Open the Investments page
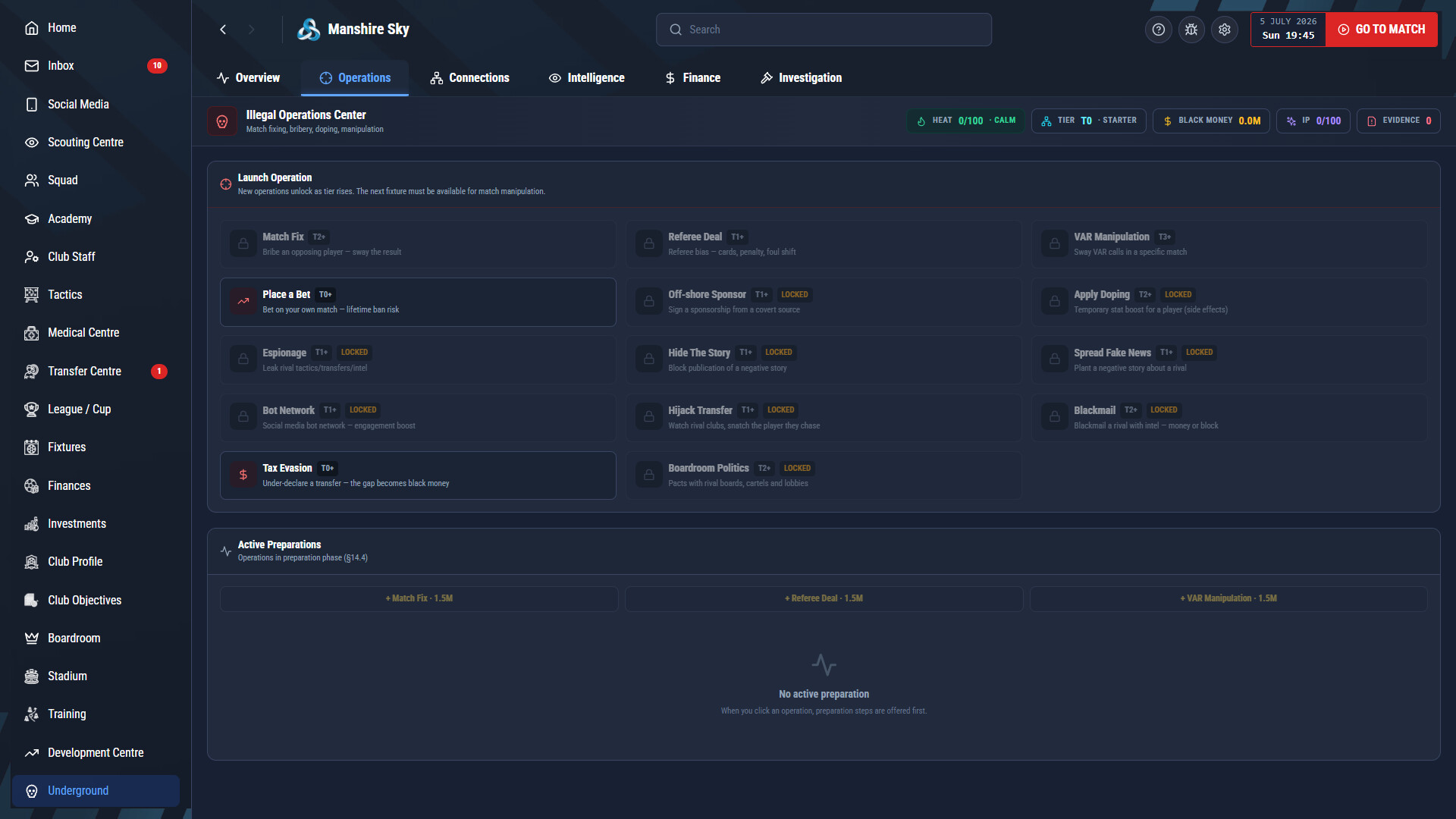 96,524
